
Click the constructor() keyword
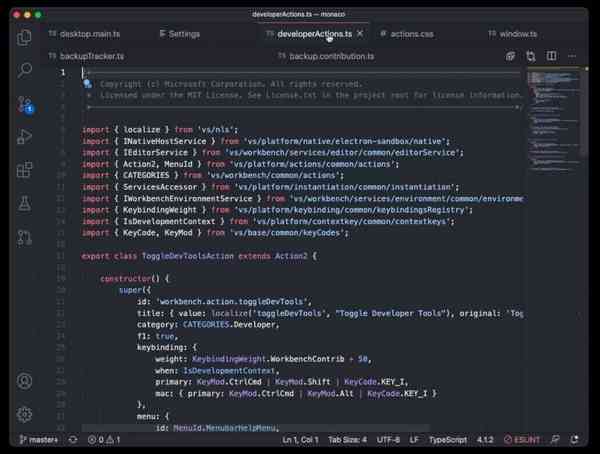pyautogui.click(x=130, y=279)
